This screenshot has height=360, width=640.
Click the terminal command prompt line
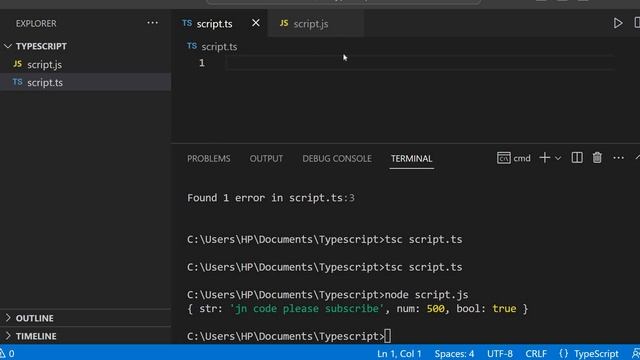tap(289, 336)
